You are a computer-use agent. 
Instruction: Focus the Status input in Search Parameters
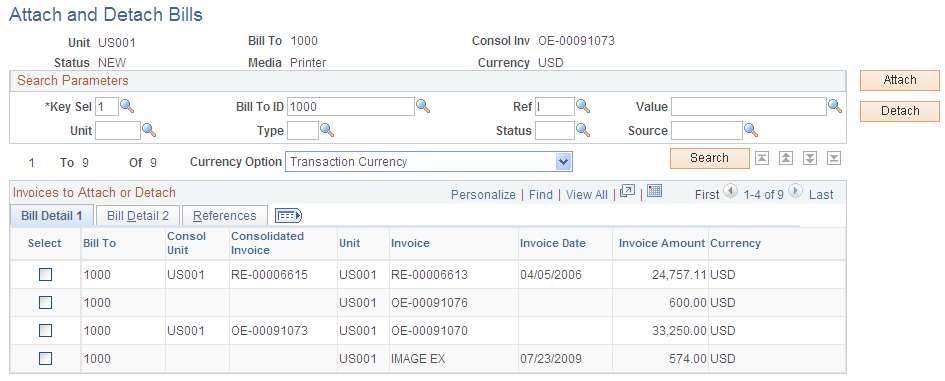click(x=555, y=130)
